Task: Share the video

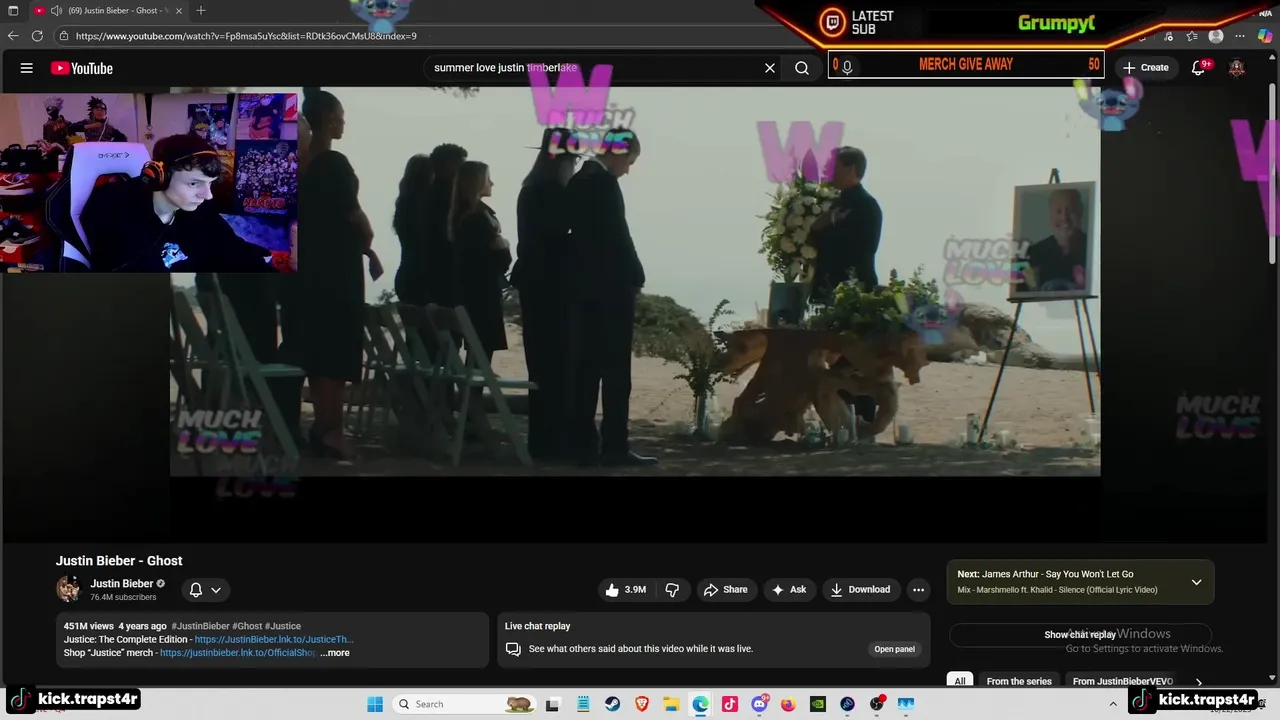Action: pyautogui.click(x=726, y=590)
